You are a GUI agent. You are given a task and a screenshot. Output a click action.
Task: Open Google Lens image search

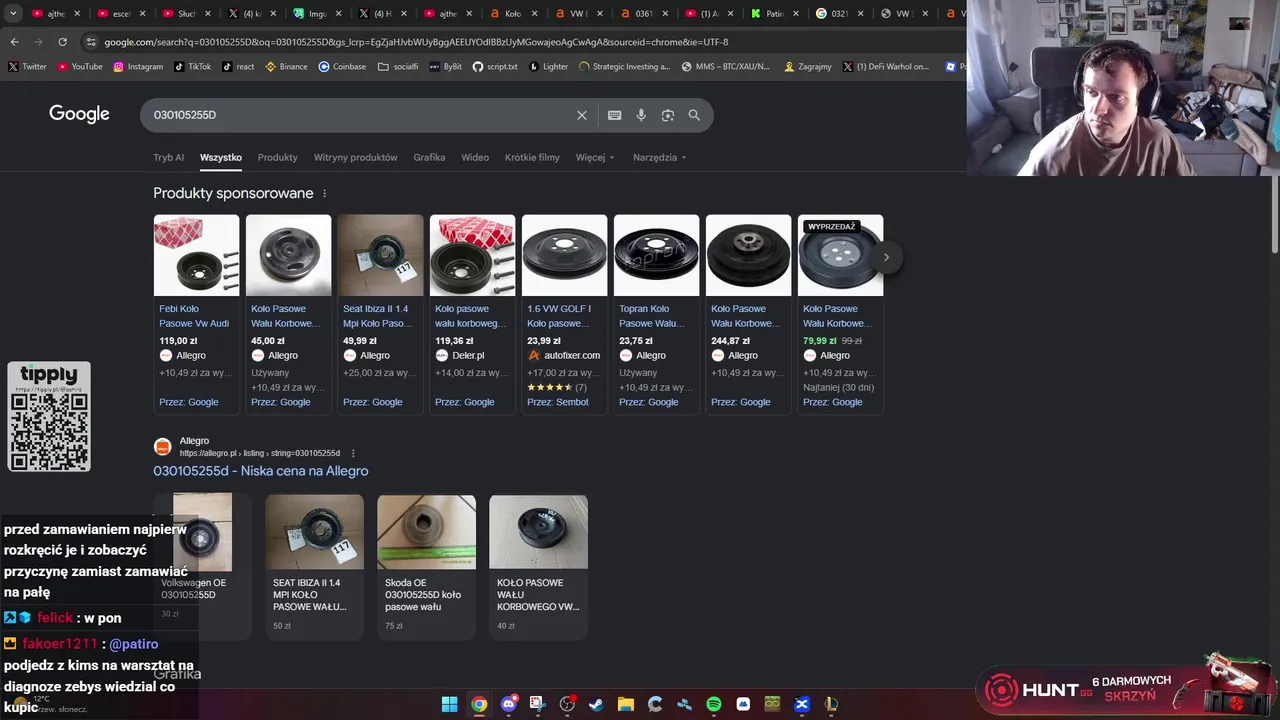tap(668, 115)
